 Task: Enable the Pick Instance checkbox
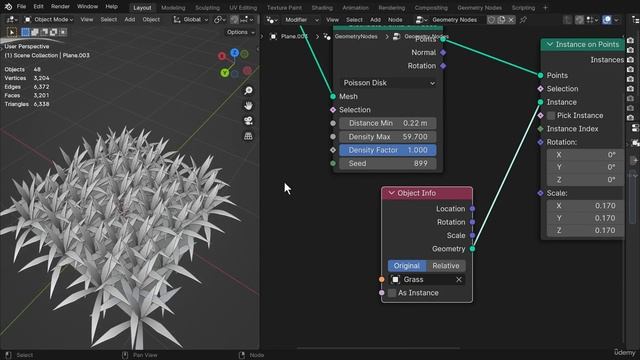point(551,116)
